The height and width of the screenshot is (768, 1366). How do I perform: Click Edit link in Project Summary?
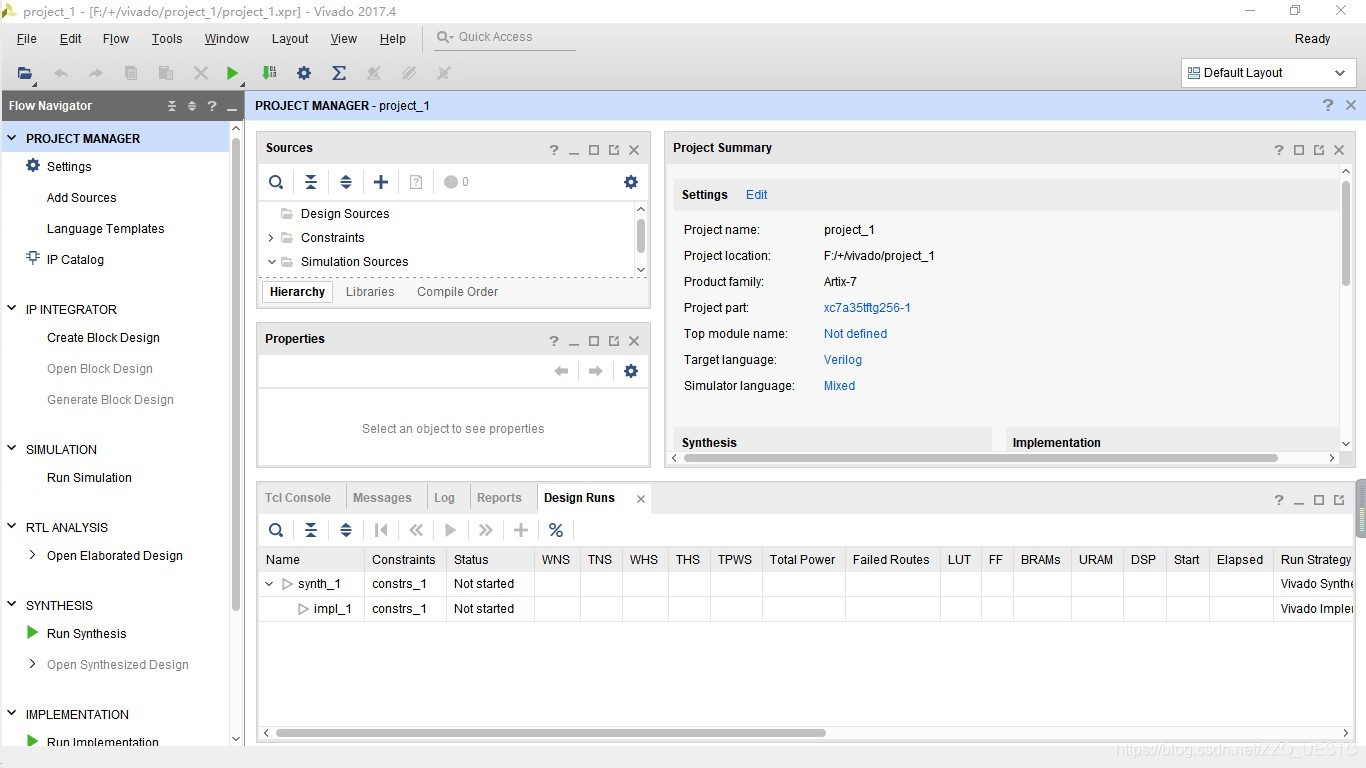click(x=757, y=195)
